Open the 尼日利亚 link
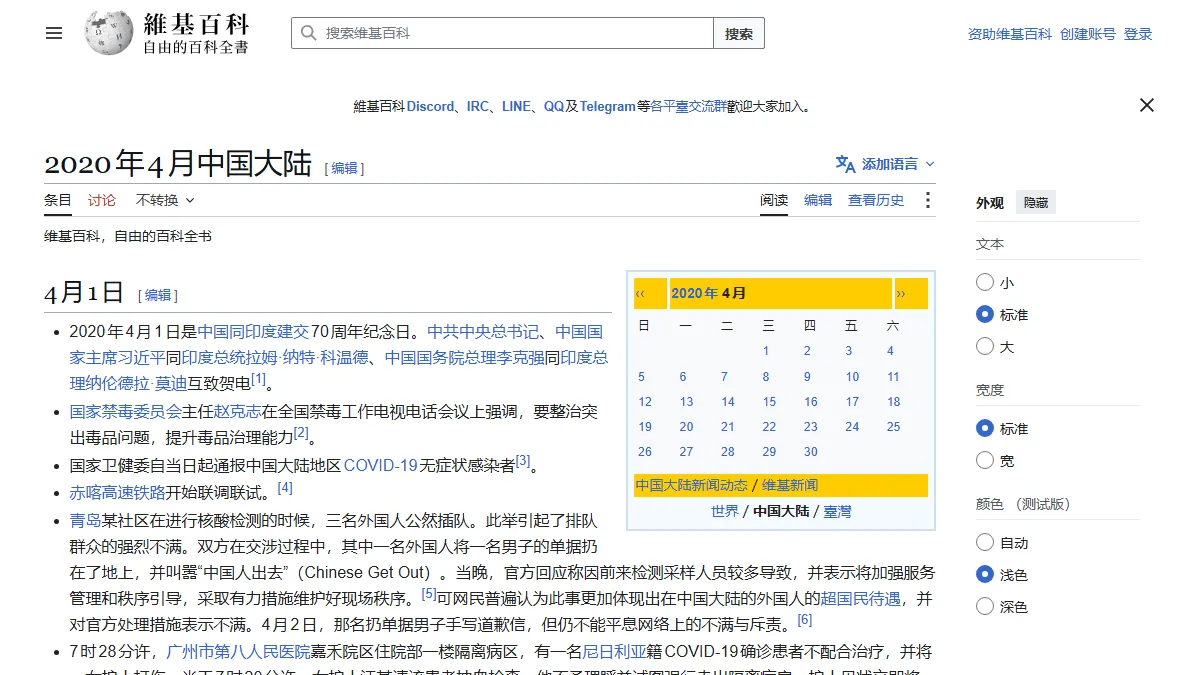The image size is (1200, 675). tap(615, 652)
